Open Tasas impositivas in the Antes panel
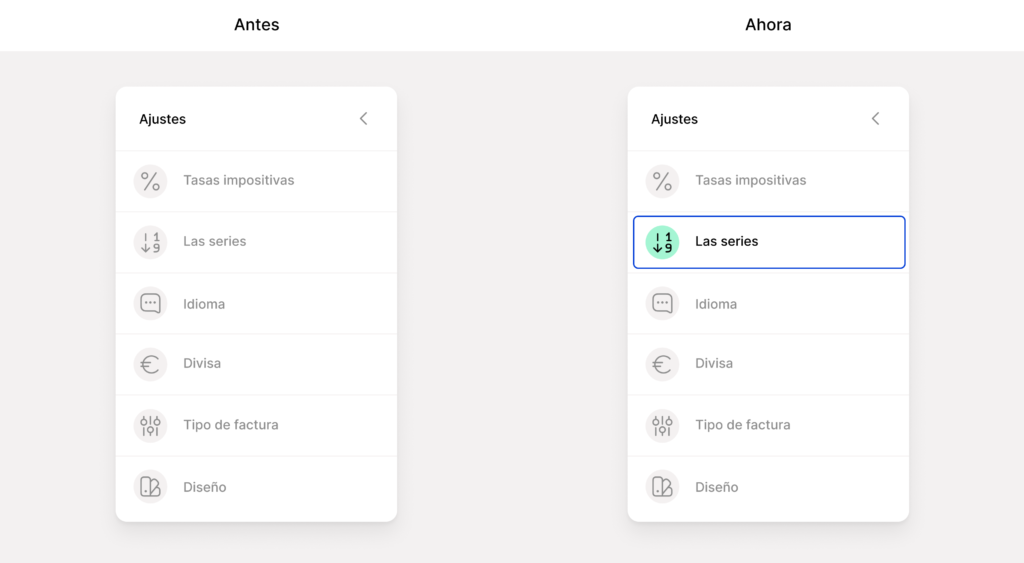The height and width of the screenshot is (563, 1024). point(238,181)
